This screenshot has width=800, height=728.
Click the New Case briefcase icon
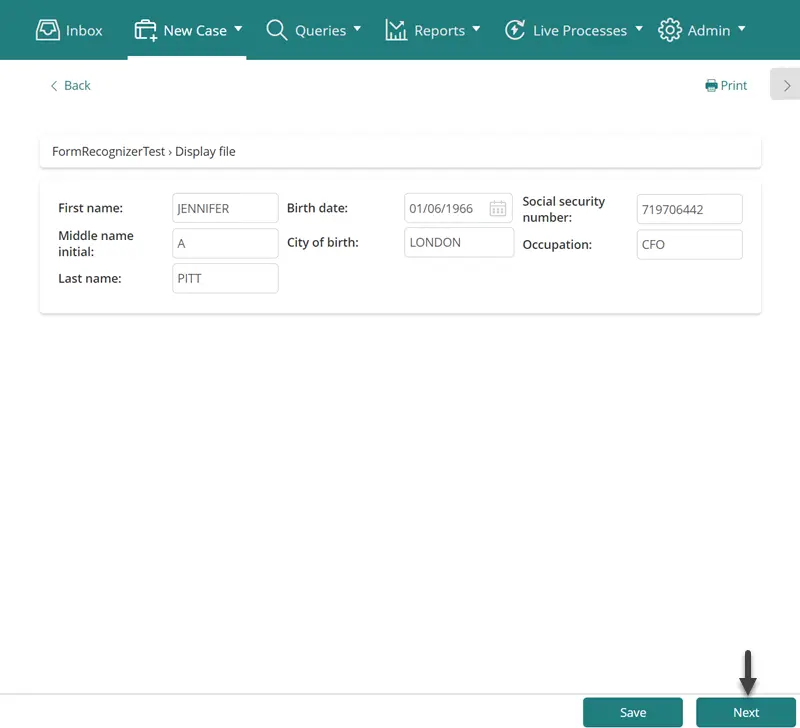(145, 30)
